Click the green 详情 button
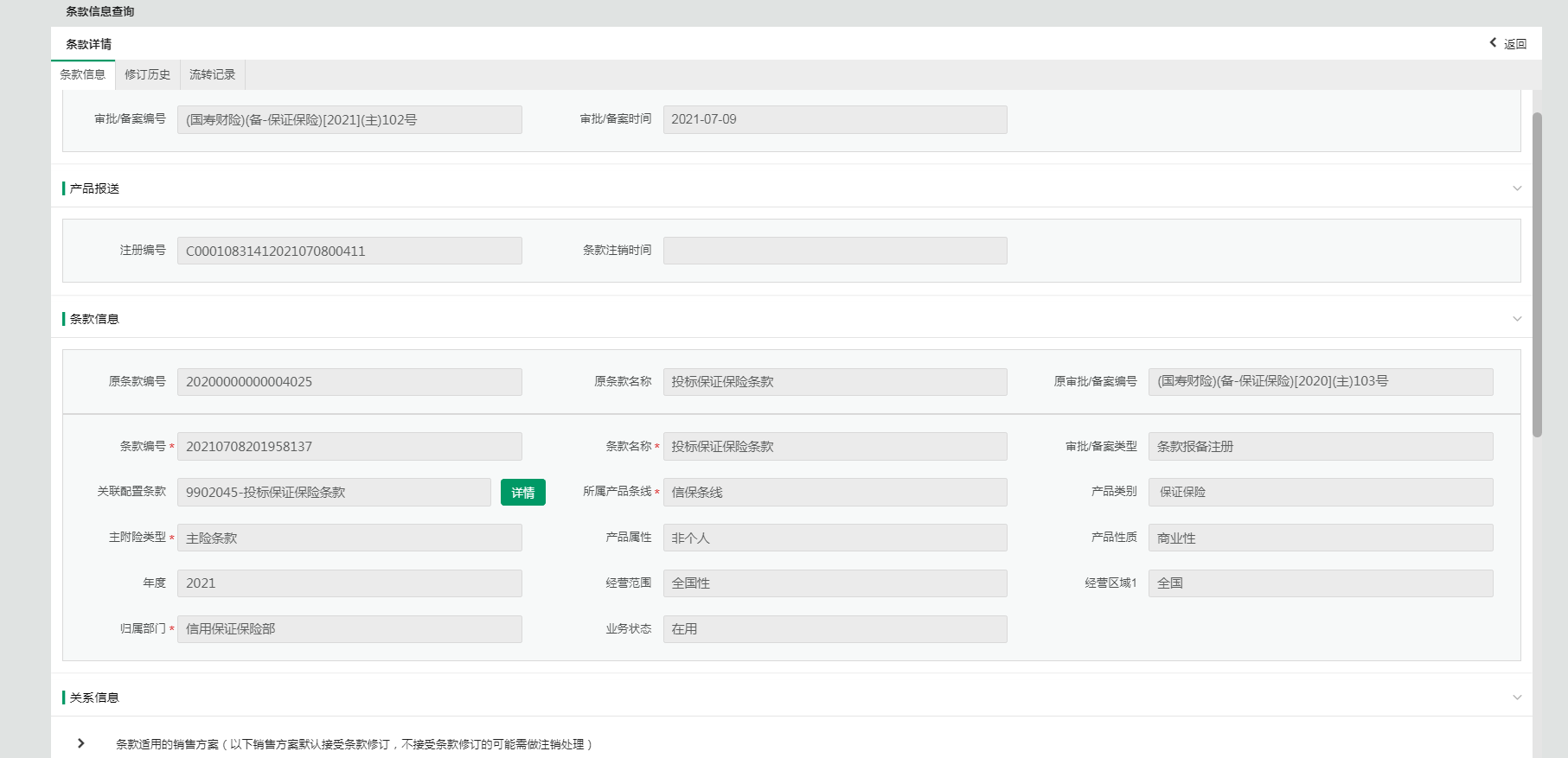1568x758 pixels. click(x=522, y=492)
